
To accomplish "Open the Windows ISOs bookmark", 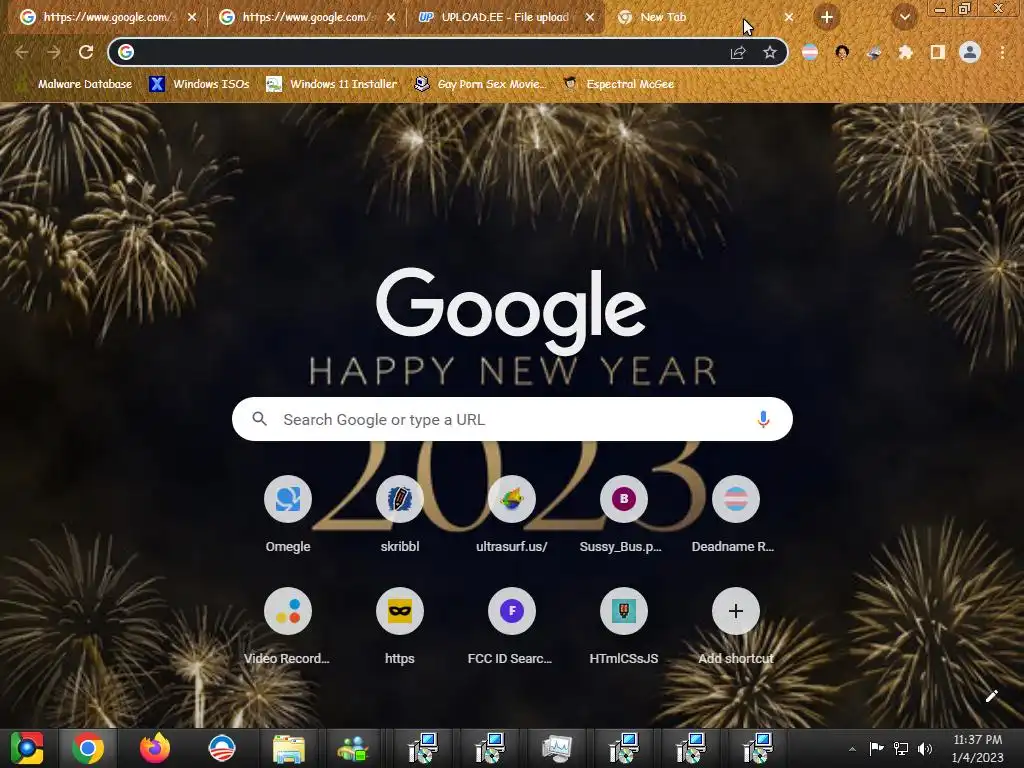I will [200, 84].
